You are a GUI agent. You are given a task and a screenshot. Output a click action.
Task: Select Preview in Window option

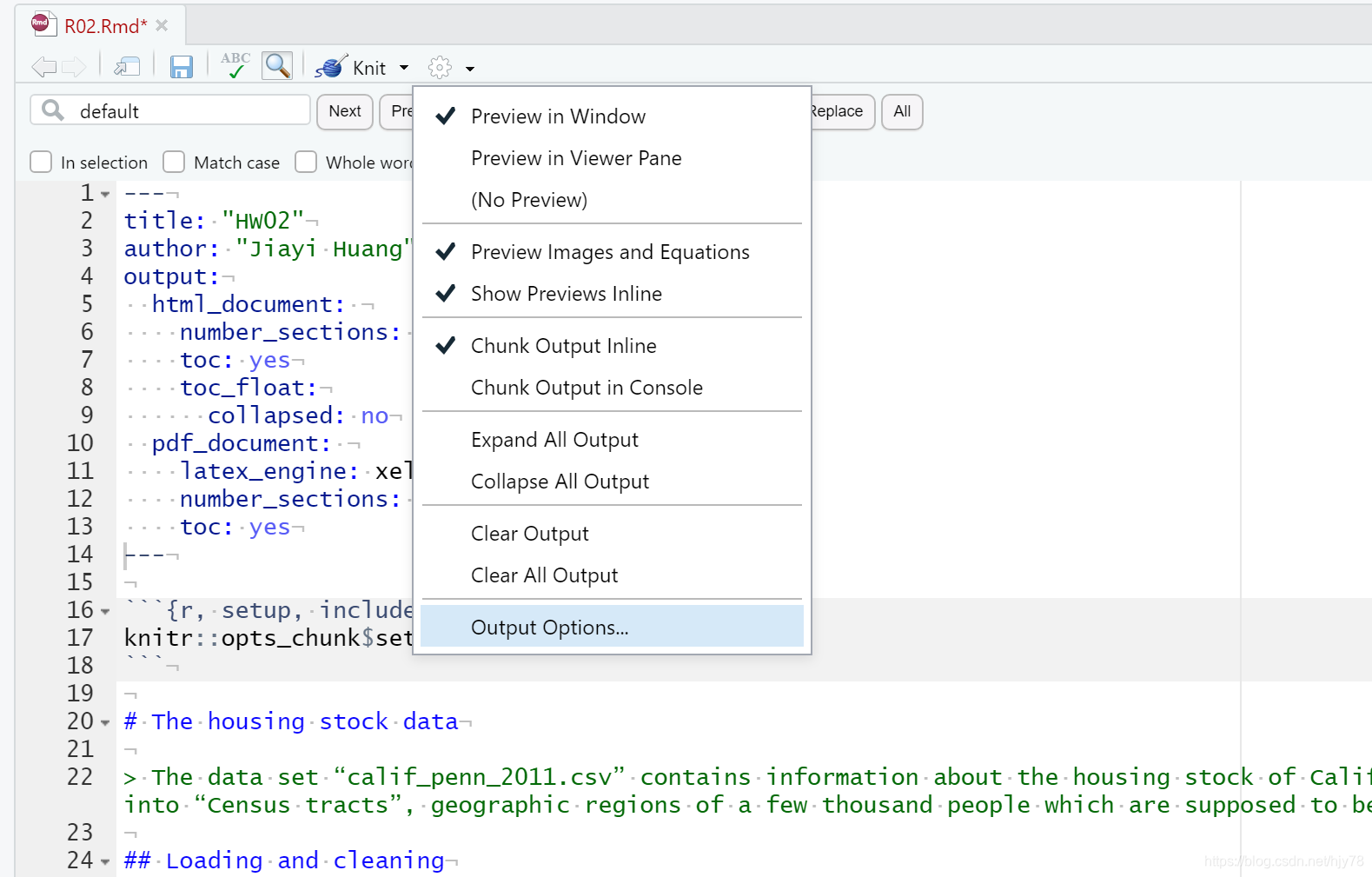point(612,116)
